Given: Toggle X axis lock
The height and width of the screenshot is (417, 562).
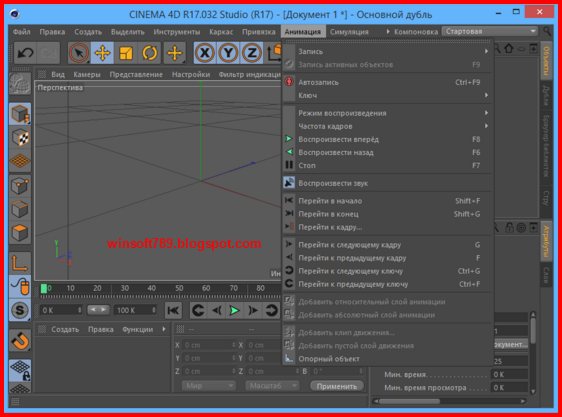Looking at the screenshot, I should (x=205, y=53).
